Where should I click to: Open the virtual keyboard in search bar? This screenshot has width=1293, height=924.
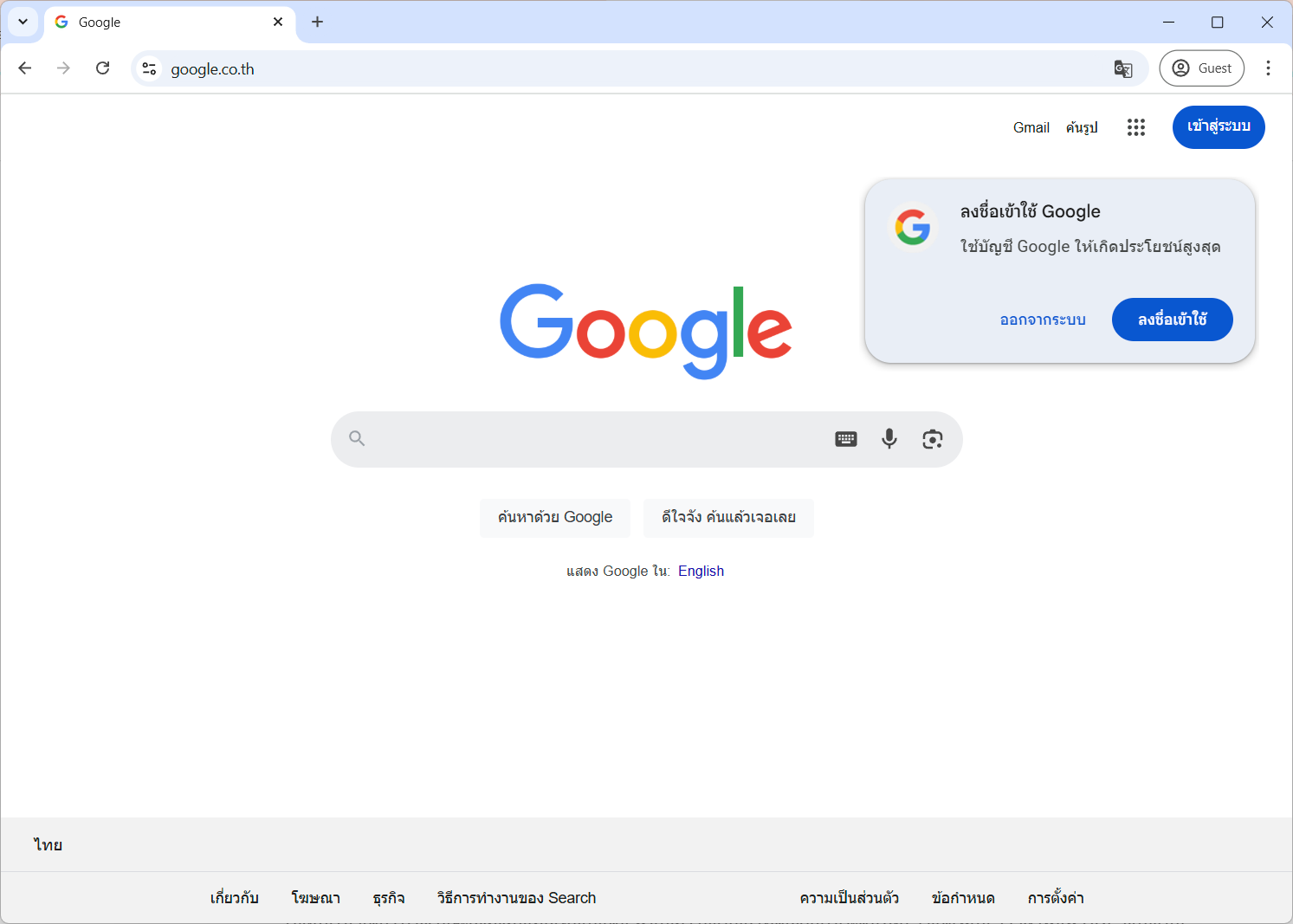(845, 439)
